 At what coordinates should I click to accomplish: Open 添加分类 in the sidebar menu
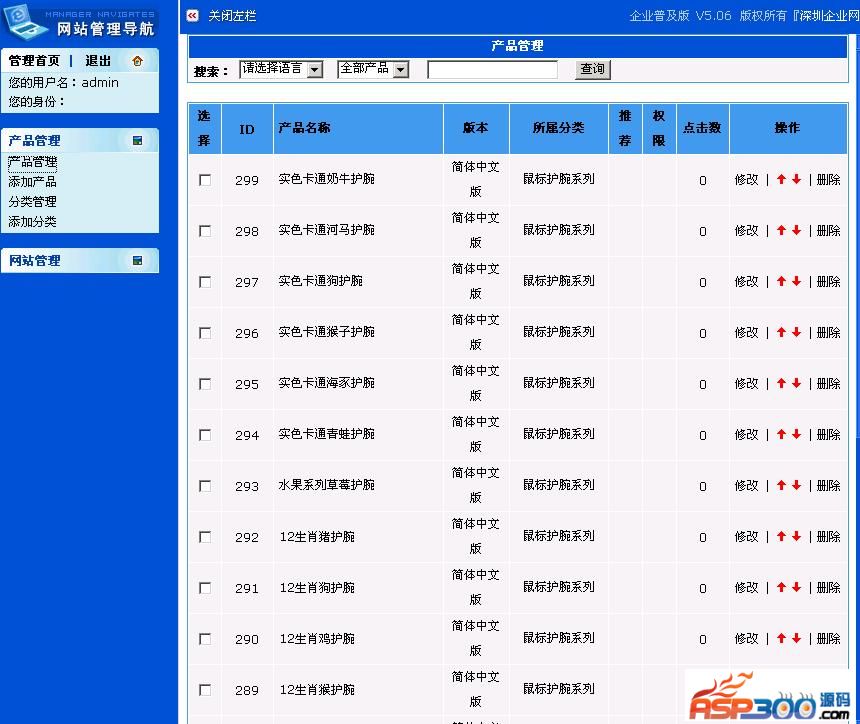point(32,222)
